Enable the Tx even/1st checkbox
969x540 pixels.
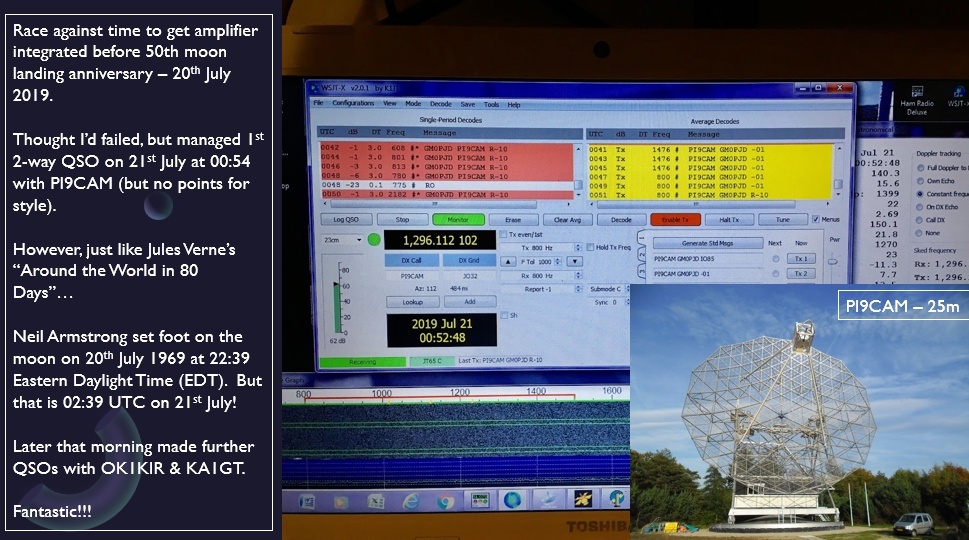503,234
